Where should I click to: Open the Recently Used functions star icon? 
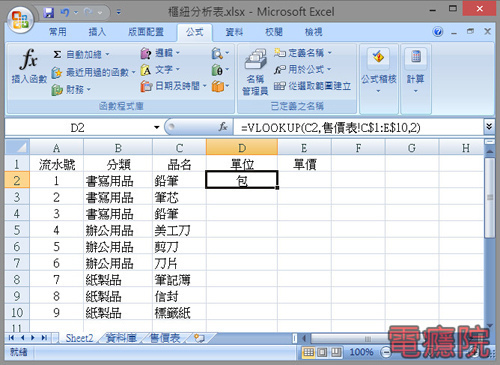[57, 72]
